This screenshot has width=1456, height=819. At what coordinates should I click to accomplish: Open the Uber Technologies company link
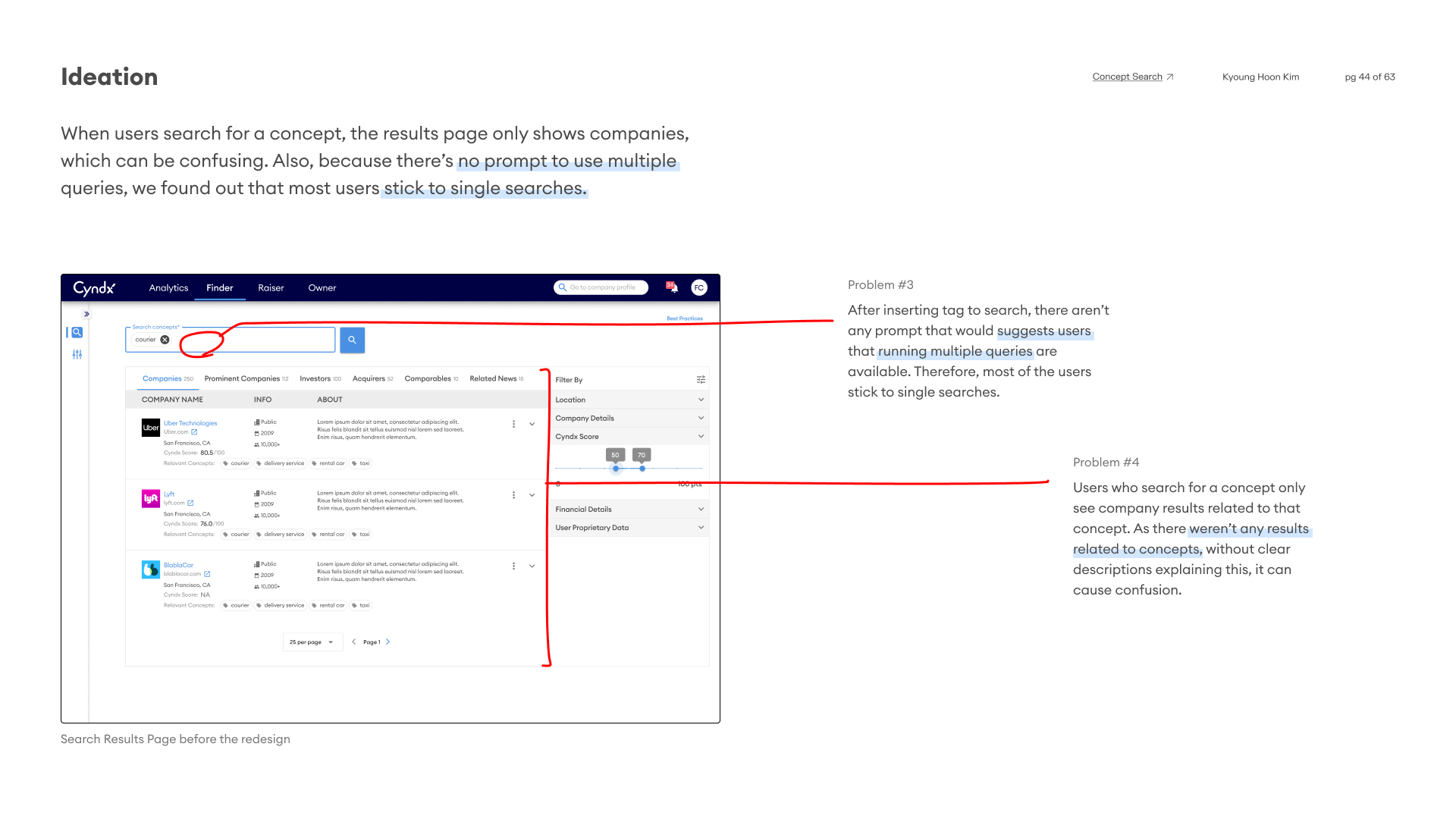point(190,423)
